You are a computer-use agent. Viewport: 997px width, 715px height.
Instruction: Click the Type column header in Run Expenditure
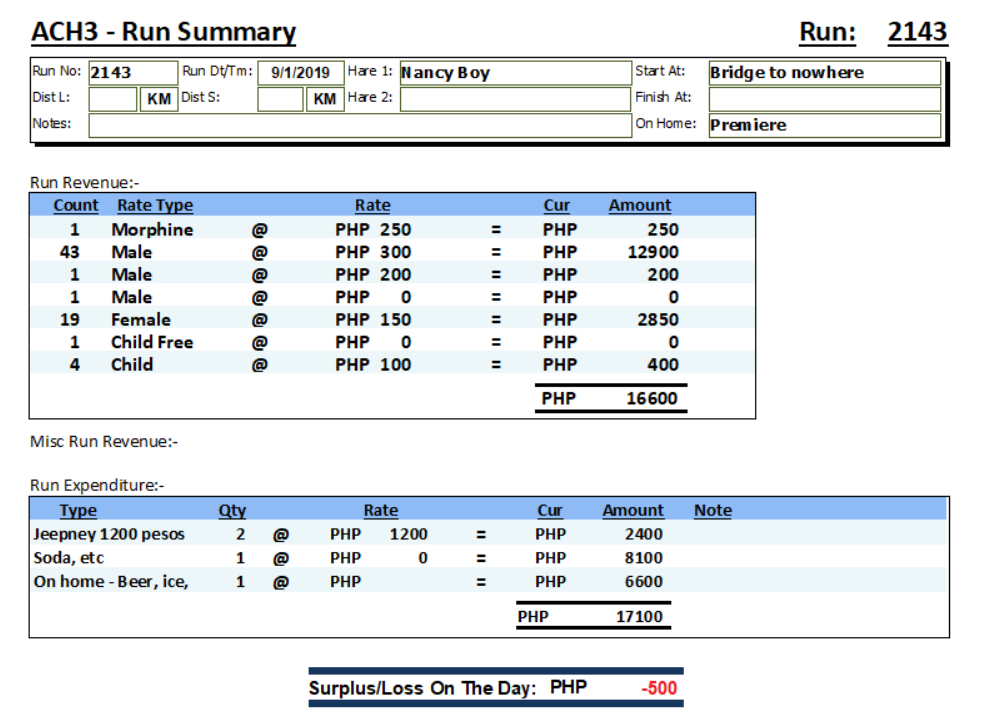click(78, 510)
